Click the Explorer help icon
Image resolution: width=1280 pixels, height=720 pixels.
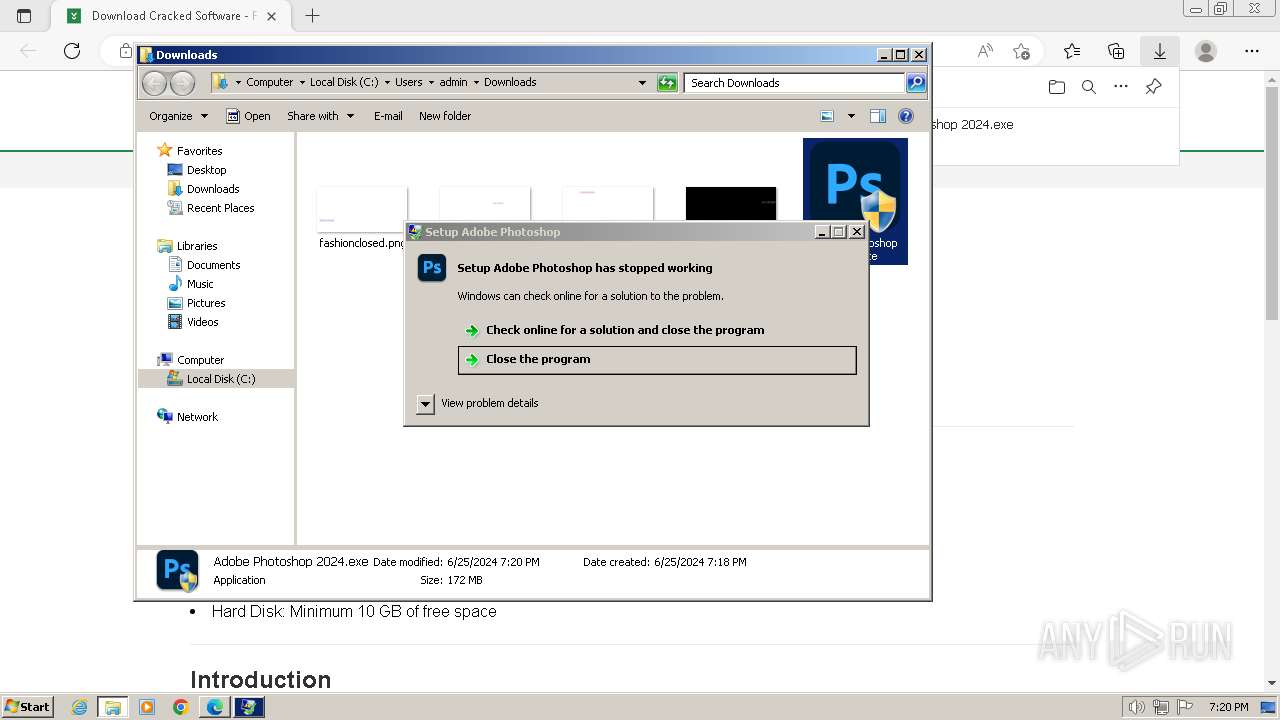[906, 116]
